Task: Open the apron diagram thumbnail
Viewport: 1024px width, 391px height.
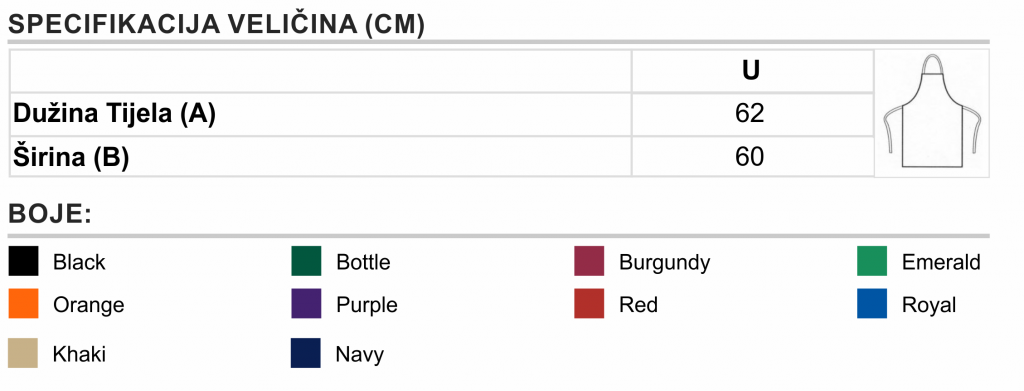Action: tap(932, 113)
